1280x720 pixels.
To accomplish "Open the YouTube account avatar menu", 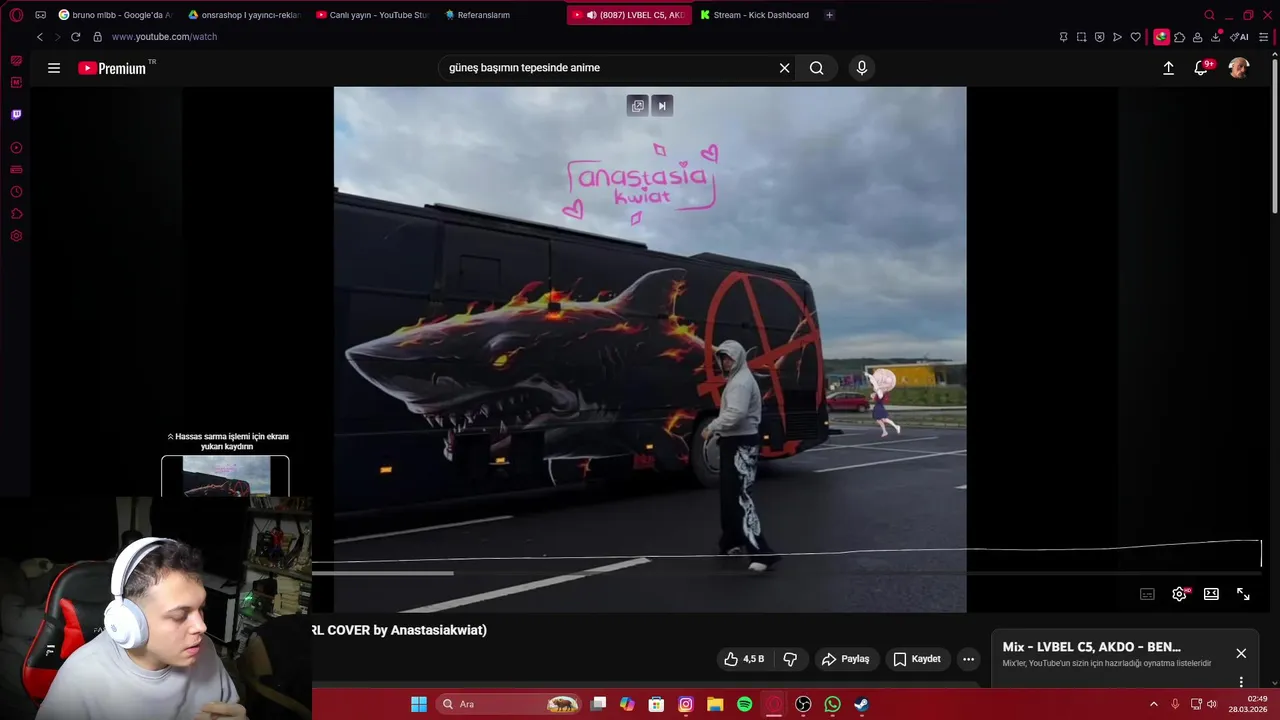I will click(x=1239, y=68).
